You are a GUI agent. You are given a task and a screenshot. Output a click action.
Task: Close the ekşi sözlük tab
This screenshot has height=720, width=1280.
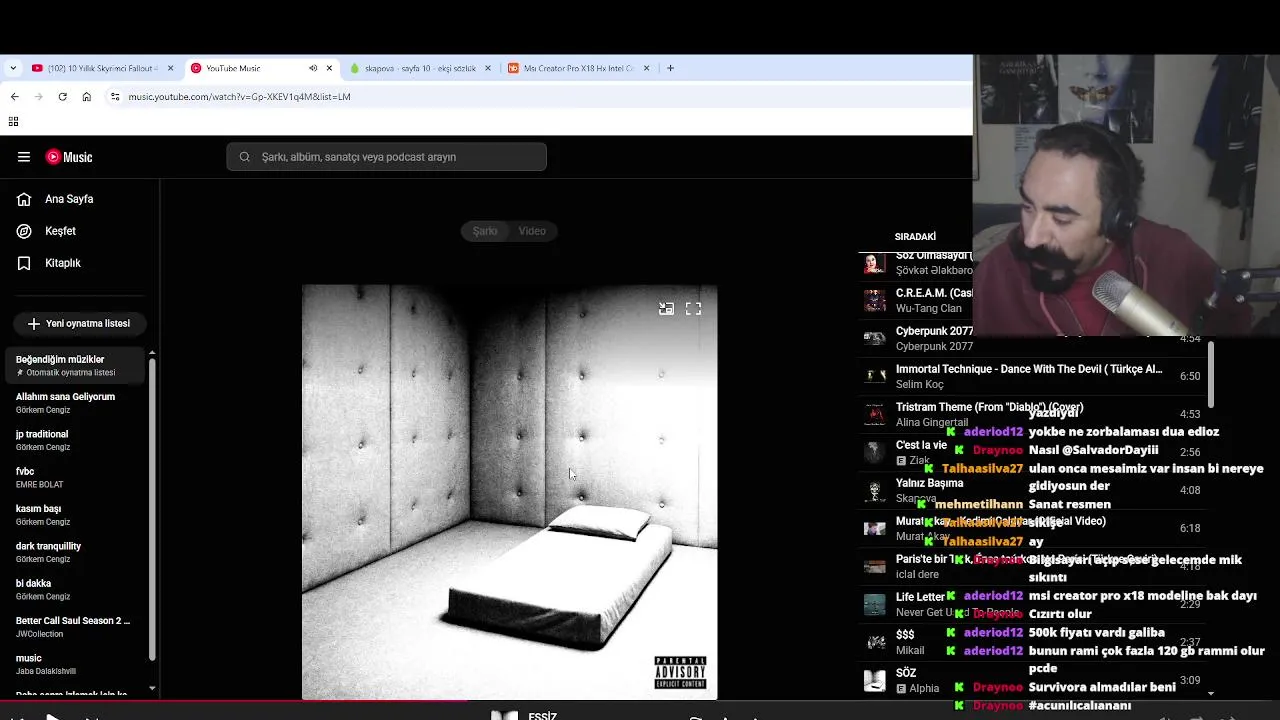pyautogui.click(x=488, y=68)
